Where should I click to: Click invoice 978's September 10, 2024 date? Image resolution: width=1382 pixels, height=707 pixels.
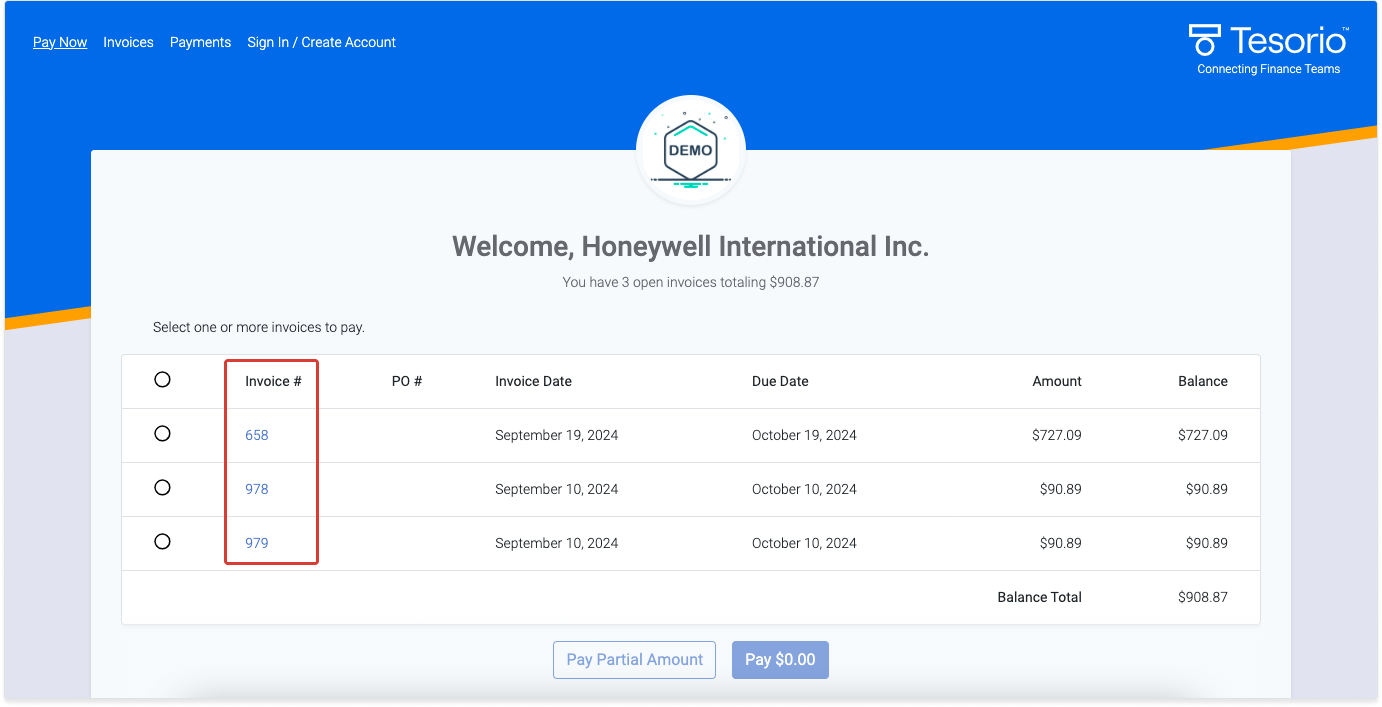coord(556,489)
